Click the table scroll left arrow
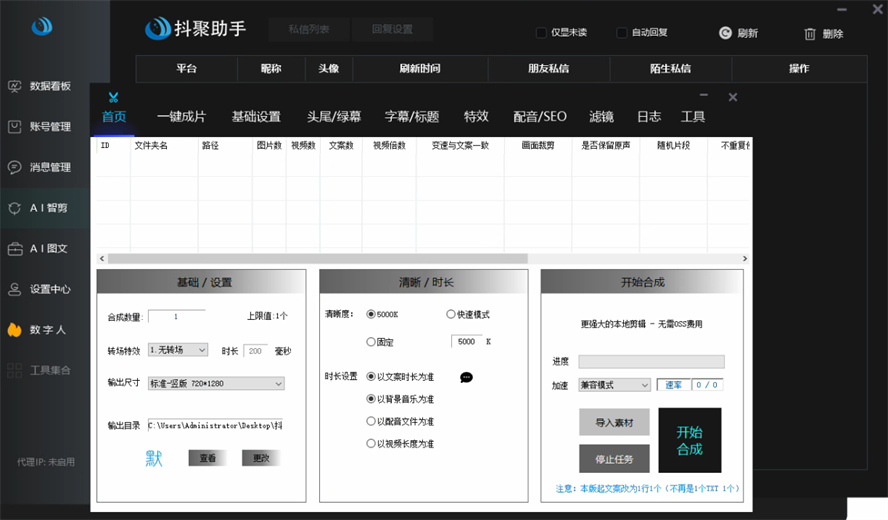The image size is (888, 520). [x=102, y=258]
